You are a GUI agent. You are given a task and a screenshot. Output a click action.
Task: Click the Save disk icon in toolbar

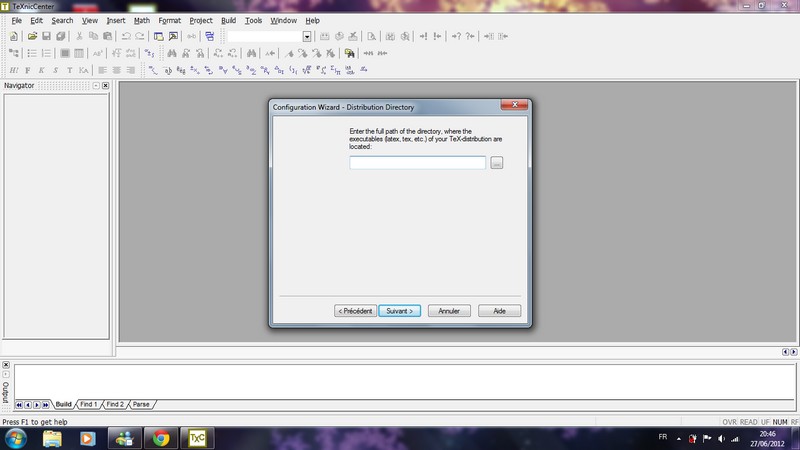pos(46,36)
